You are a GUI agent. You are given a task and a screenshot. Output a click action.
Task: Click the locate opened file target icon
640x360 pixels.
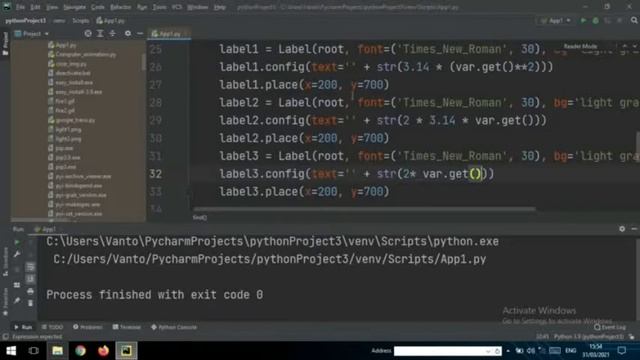(x=88, y=33)
